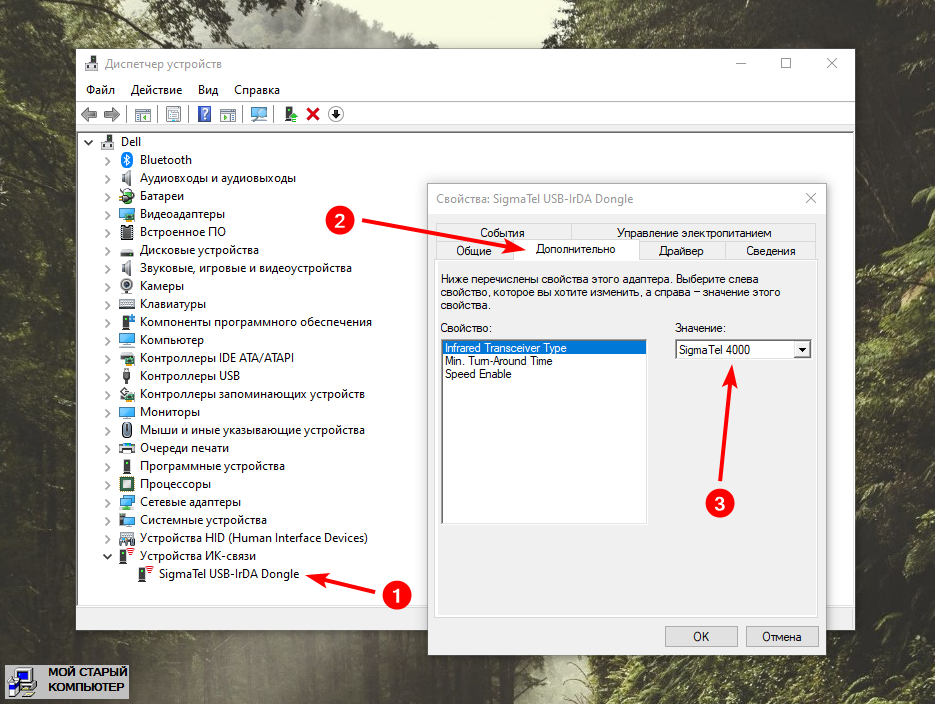This screenshot has width=935, height=704.
Task: Collapse the Устройства ИК-связи node
Action: pos(108,556)
